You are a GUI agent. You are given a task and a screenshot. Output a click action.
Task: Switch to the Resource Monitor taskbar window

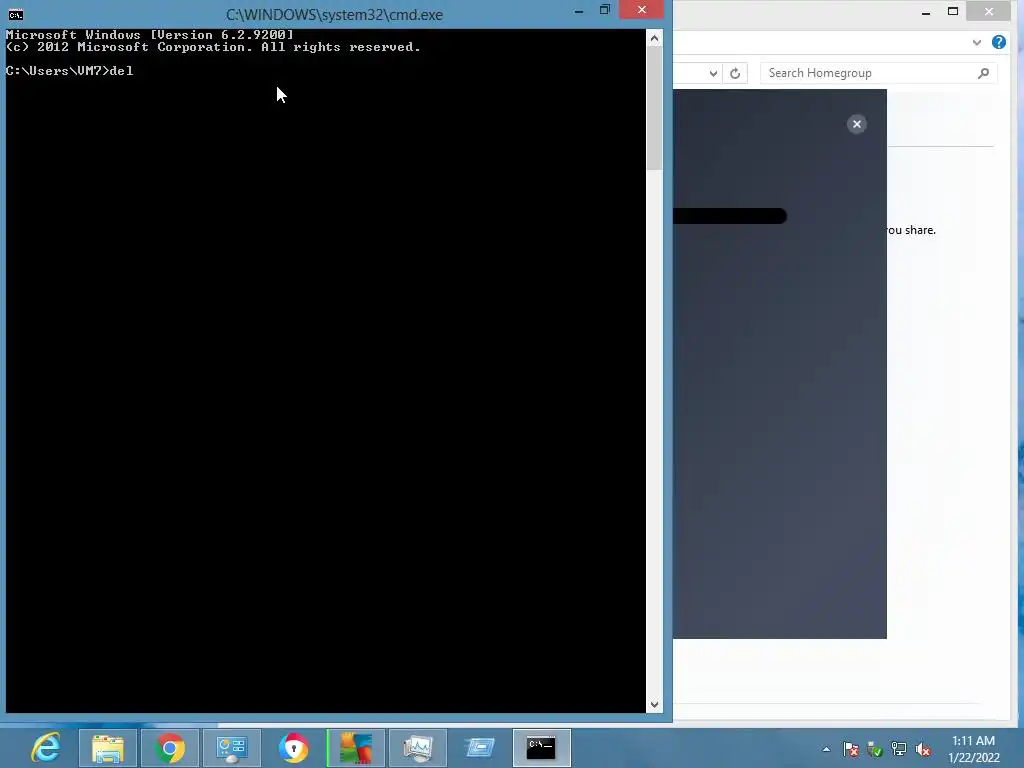[x=418, y=748]
